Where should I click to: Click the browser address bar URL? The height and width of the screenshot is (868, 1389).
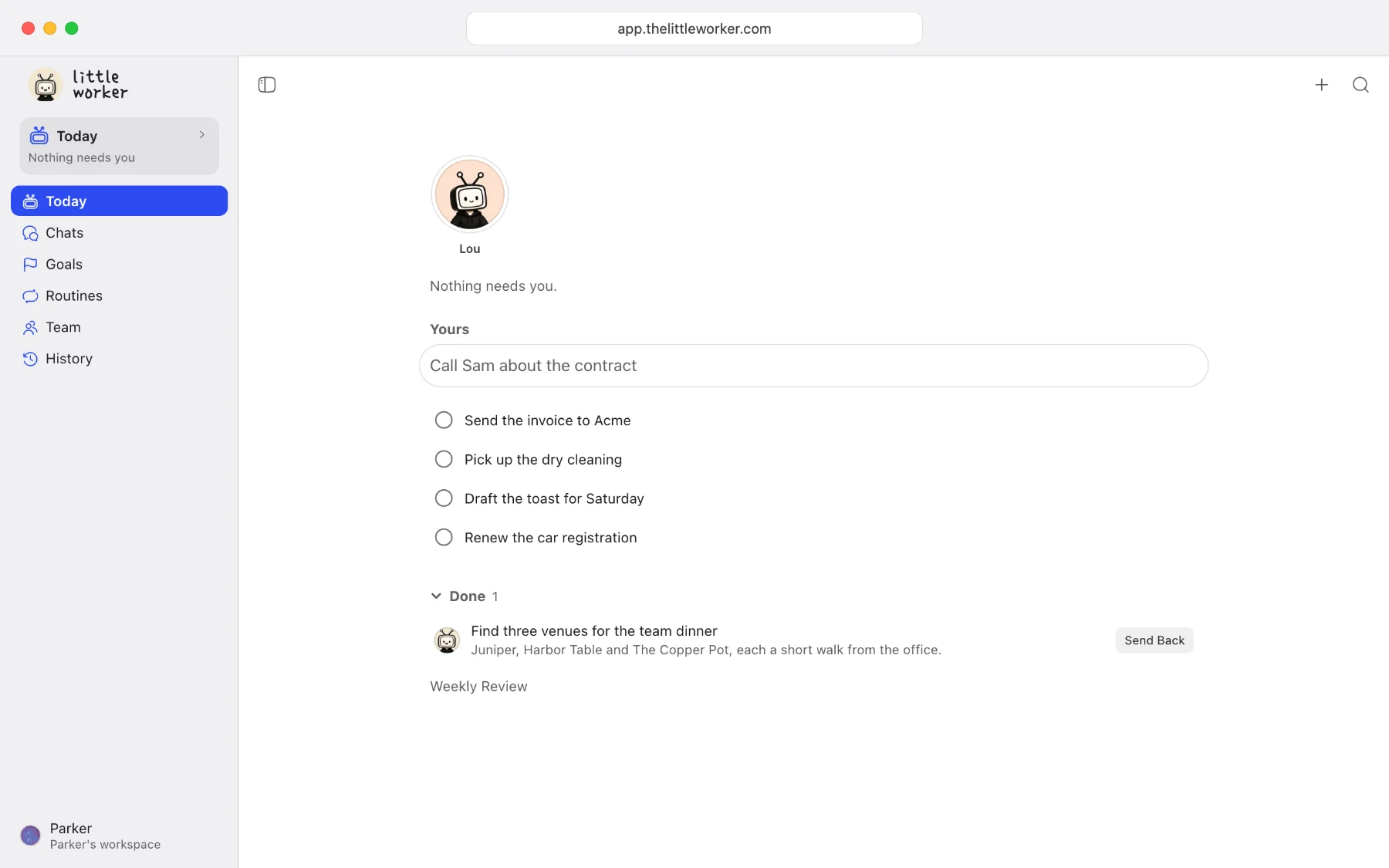[x=694, y=29]
